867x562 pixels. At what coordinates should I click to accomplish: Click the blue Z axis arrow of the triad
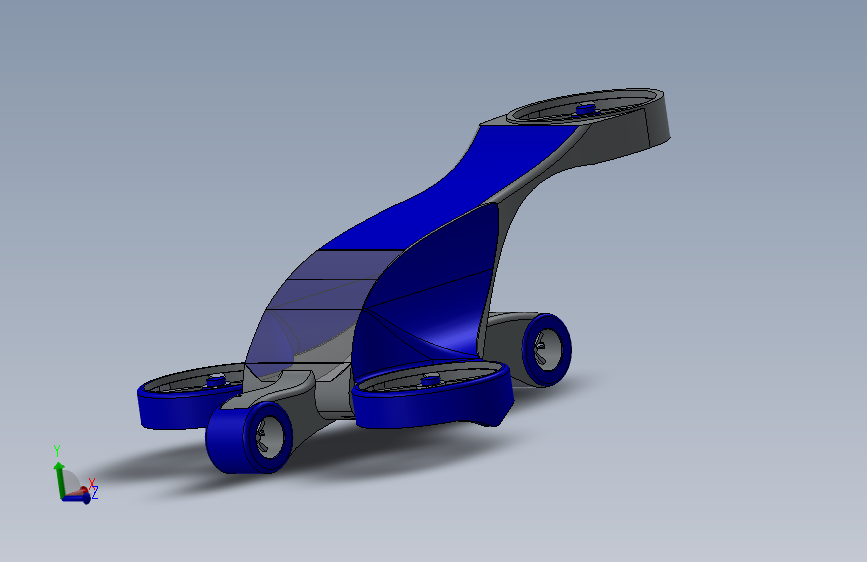[x=77, y=498]
